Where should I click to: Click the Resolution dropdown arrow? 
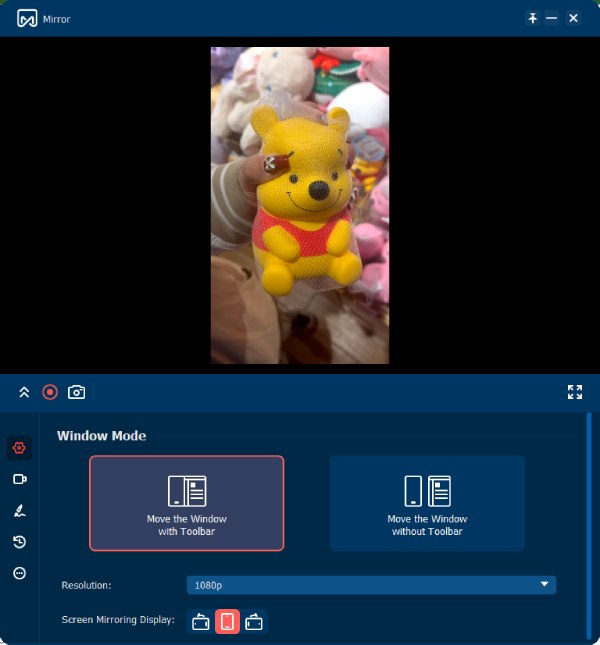click(x=544, y=585)
